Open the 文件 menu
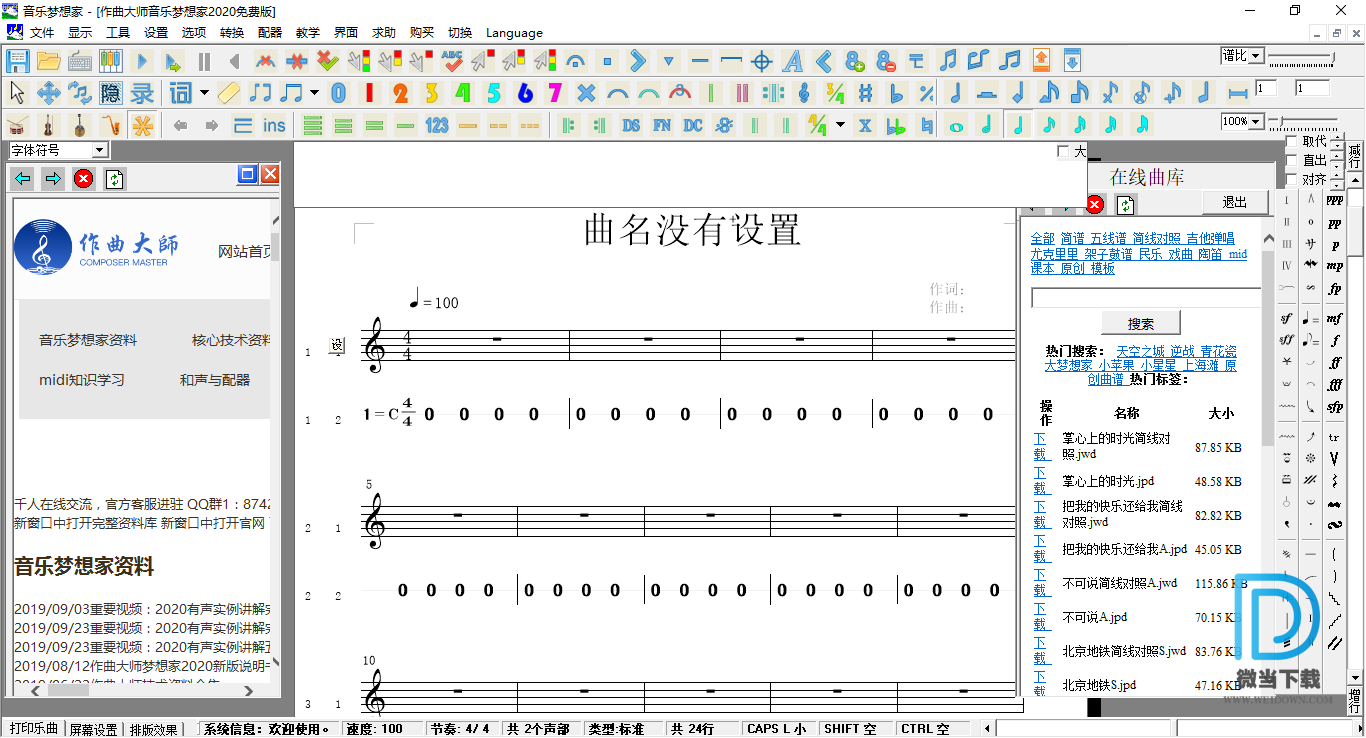The height and width of the screenshot is (738, 1366). [x=42, y=33]
